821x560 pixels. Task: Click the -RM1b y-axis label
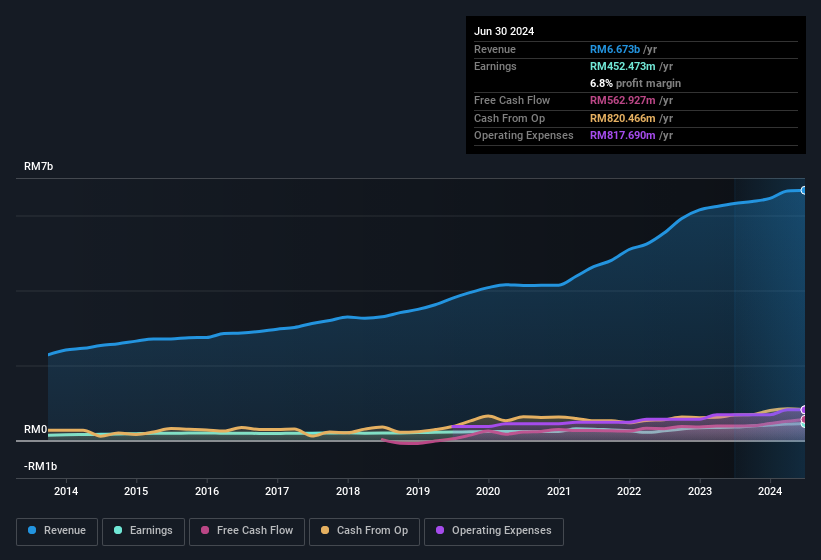40,466
